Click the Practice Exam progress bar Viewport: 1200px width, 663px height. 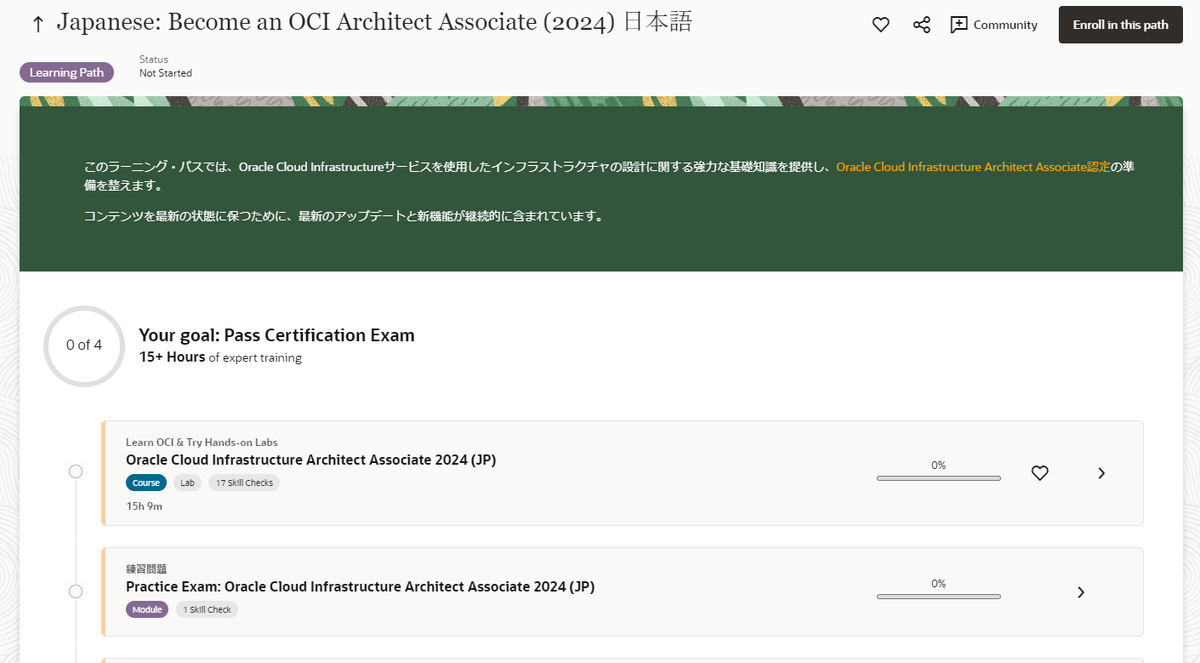coord(938,597)
